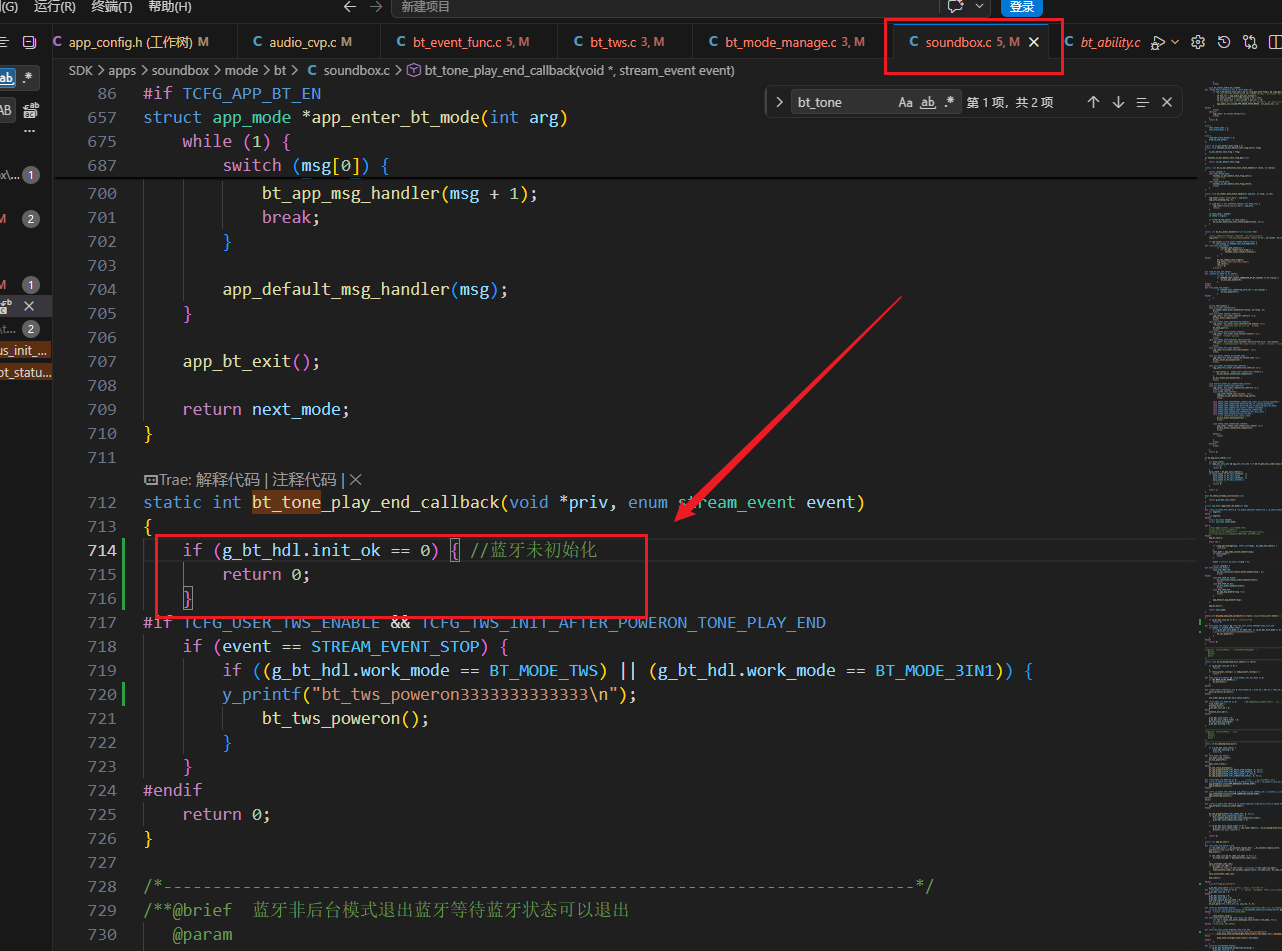Click the 登录 login button
1282x951 pixels.
(1021, 7)
